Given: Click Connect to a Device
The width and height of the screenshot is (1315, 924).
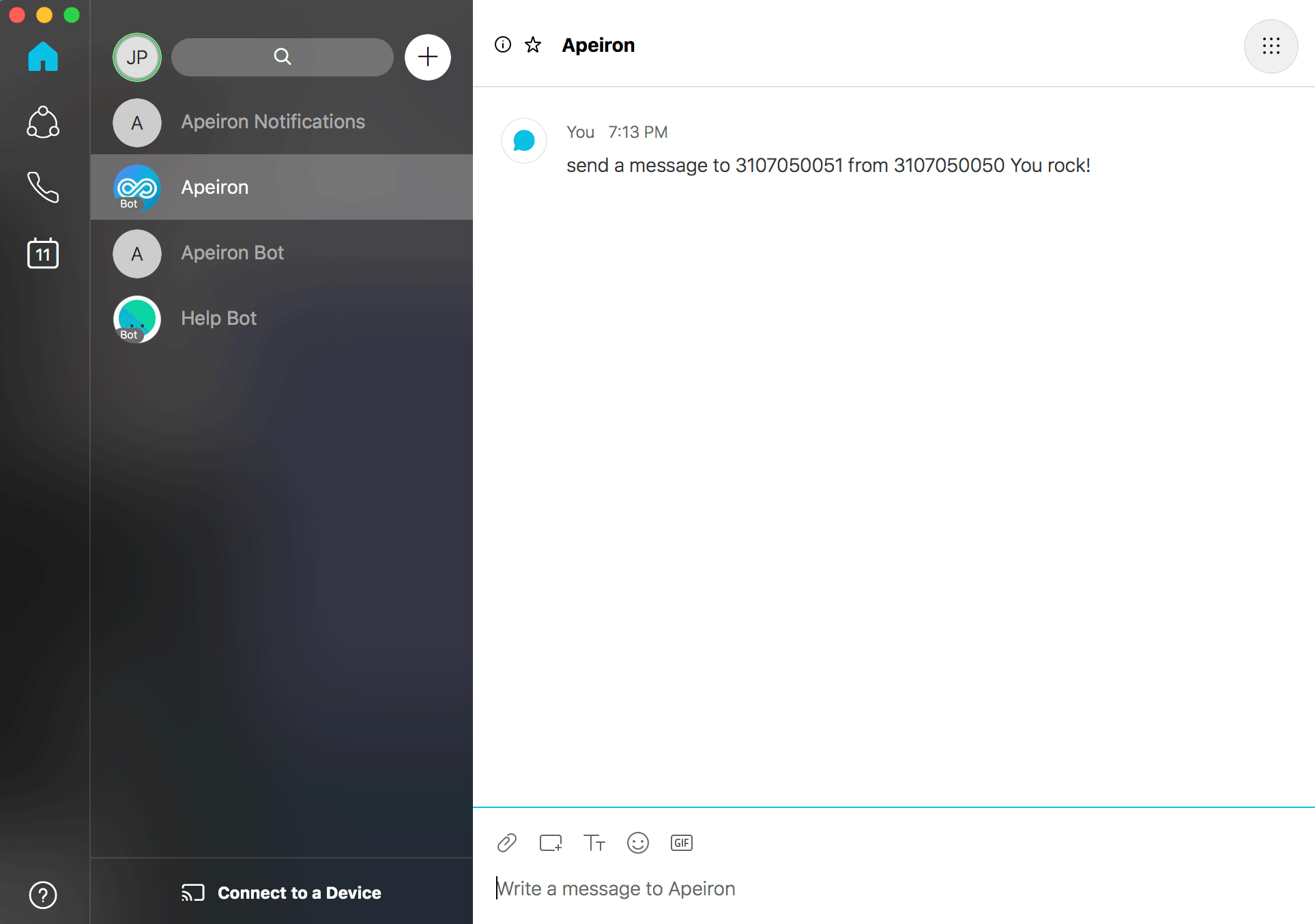Looking at the screenshot, I should (x=281, y=893).
